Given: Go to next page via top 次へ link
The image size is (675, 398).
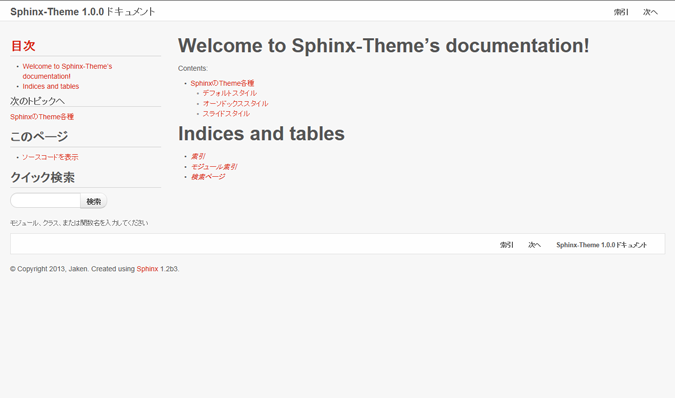Looking at the screenshot, I should point(650,12).
